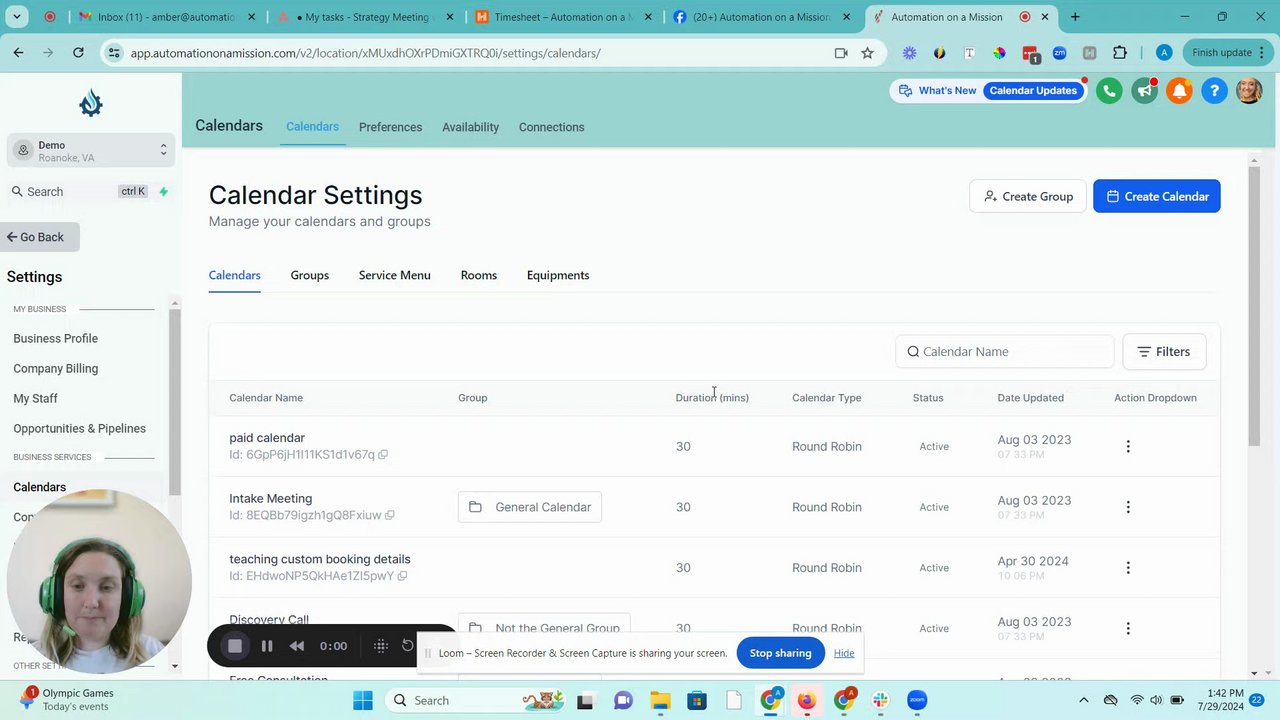Image resolution: width=1280 pixels, height=720 pixels.
Task: Restart the Loom recording
Action: coord(407,645)
